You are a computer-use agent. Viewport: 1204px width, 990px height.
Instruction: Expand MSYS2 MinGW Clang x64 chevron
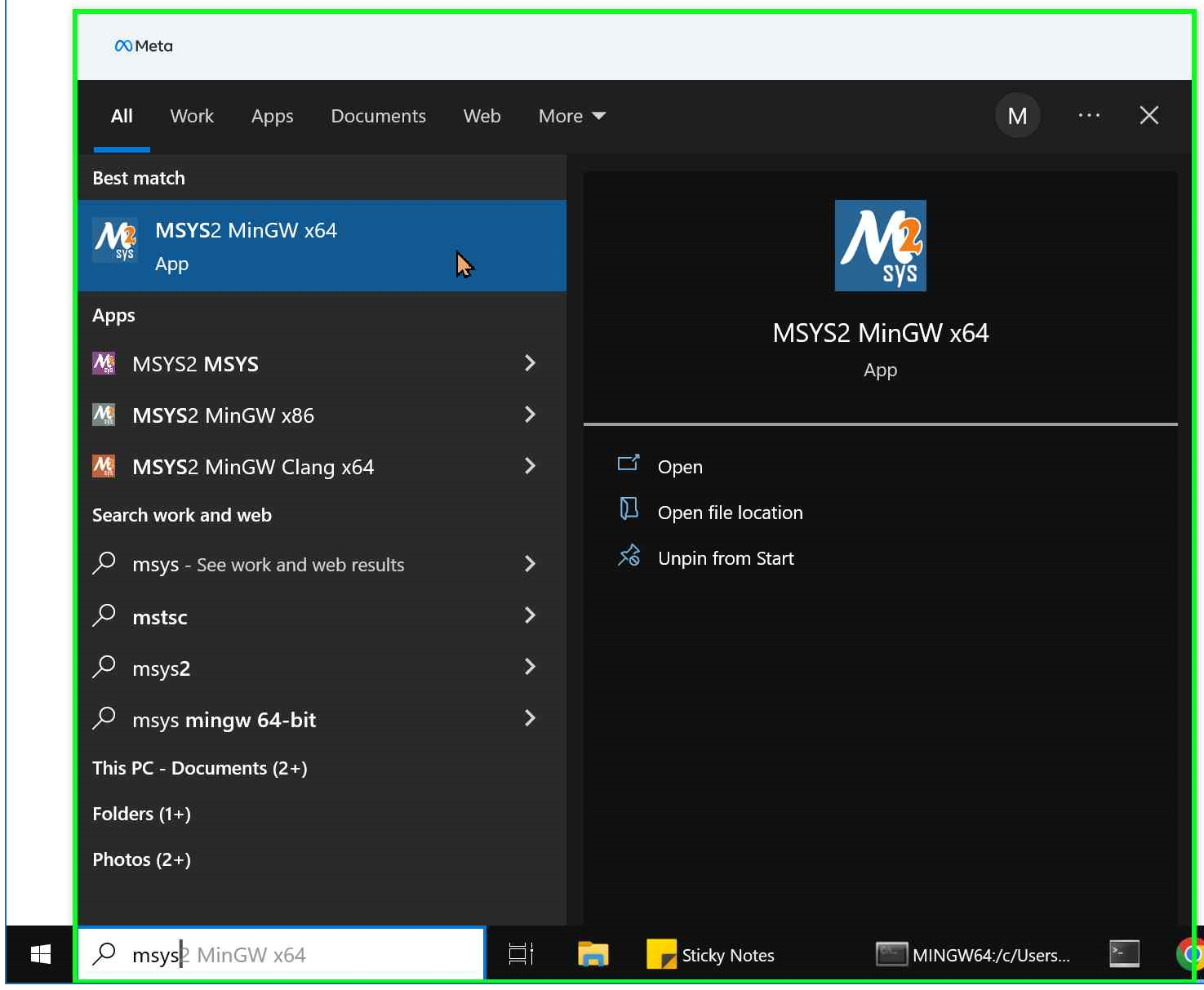[530, 466]
